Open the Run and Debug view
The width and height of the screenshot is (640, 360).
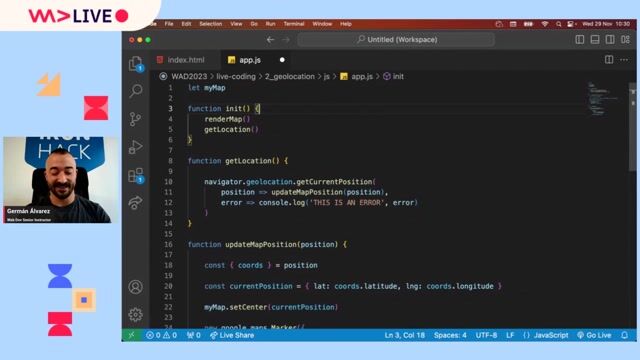click(x=136, y=147)
